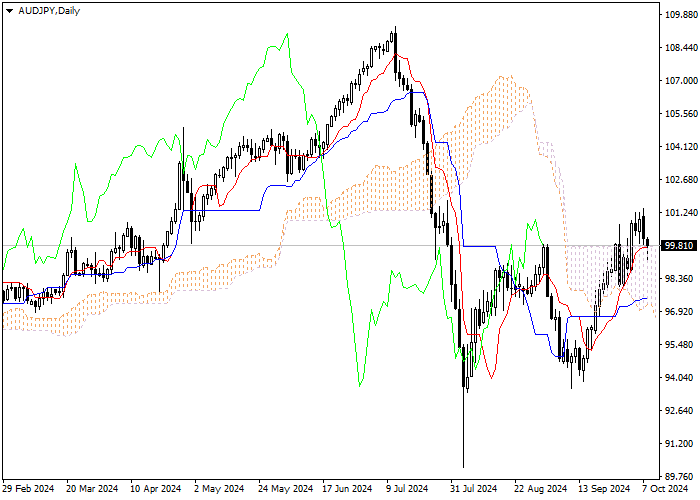Click the 104.120 price scale label
This screenshot has width=700, height=500.
[x=681, y=147]
